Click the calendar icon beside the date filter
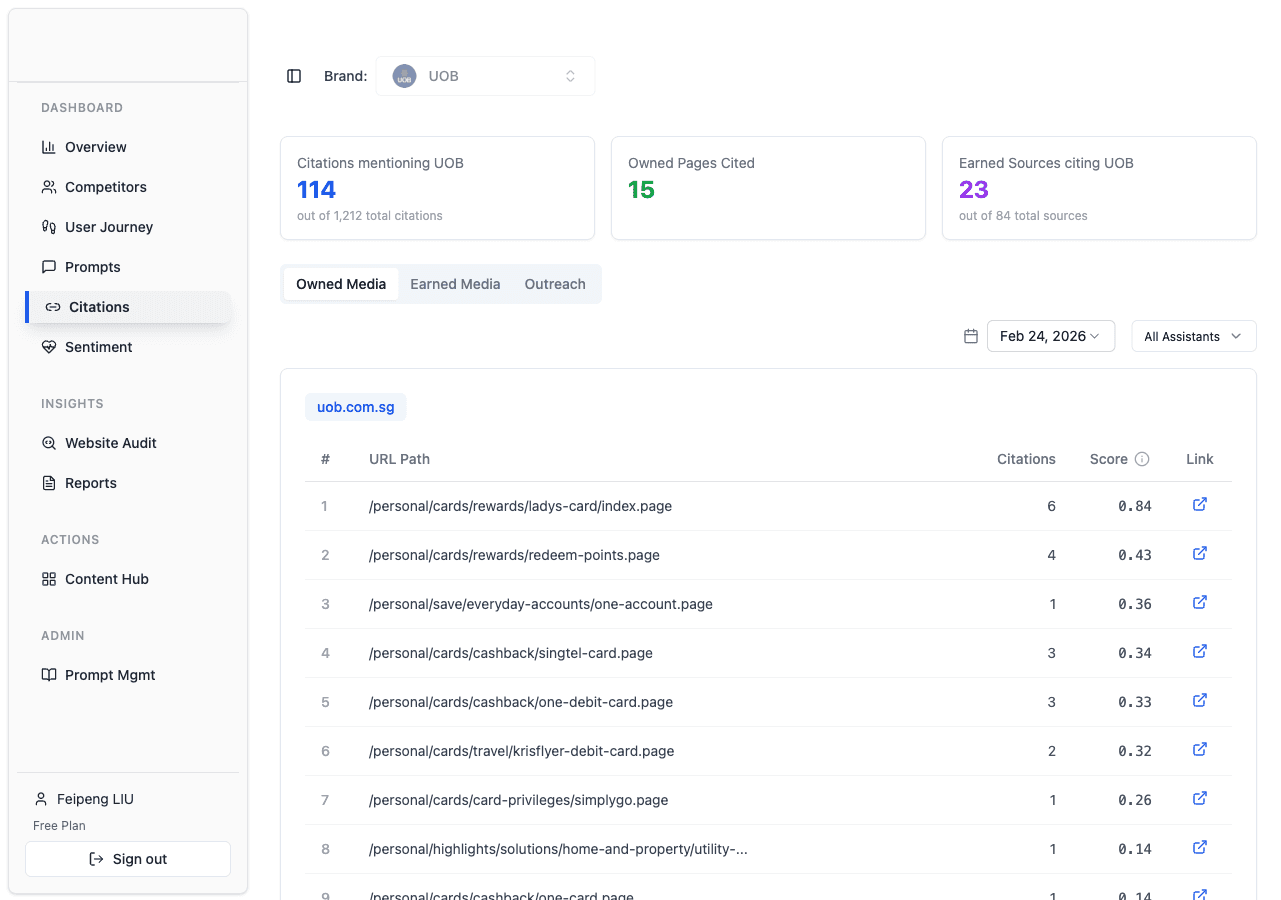 coord(970,336)
